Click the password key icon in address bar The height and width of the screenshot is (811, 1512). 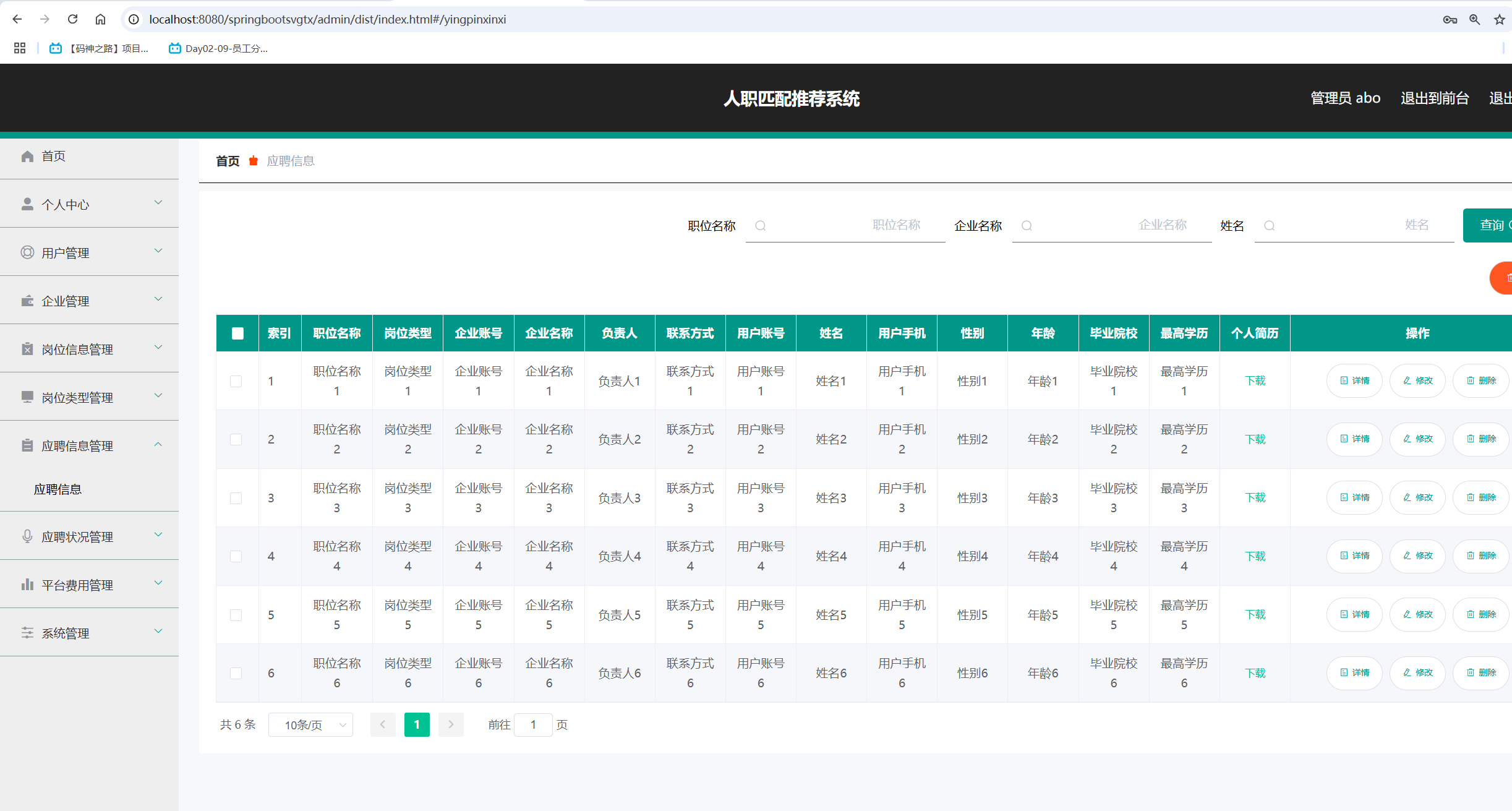coord(1450,19)
